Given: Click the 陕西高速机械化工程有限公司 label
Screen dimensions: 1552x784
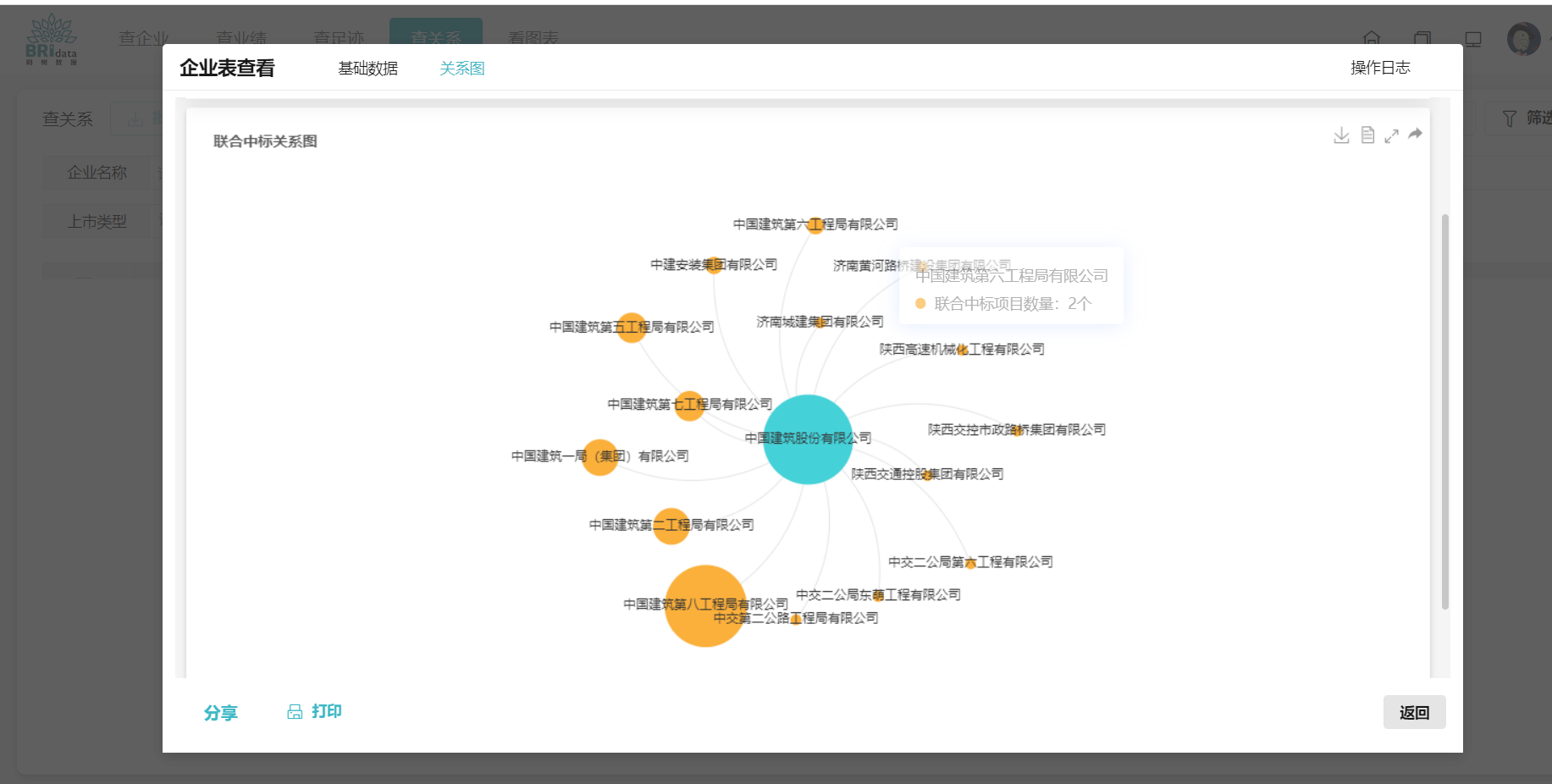Looking at the screenshot, I should click(x=962, y=349).
